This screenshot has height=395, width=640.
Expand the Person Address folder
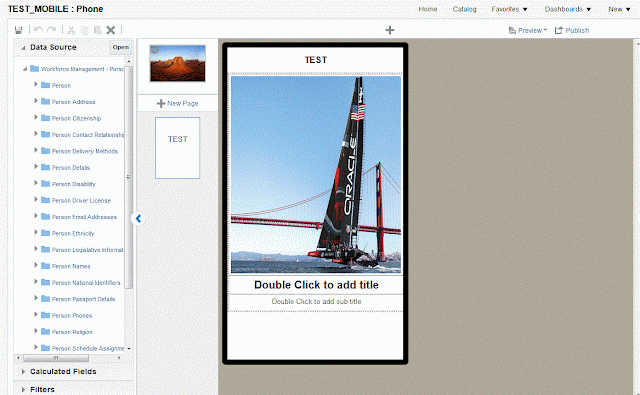coord(36,101)
